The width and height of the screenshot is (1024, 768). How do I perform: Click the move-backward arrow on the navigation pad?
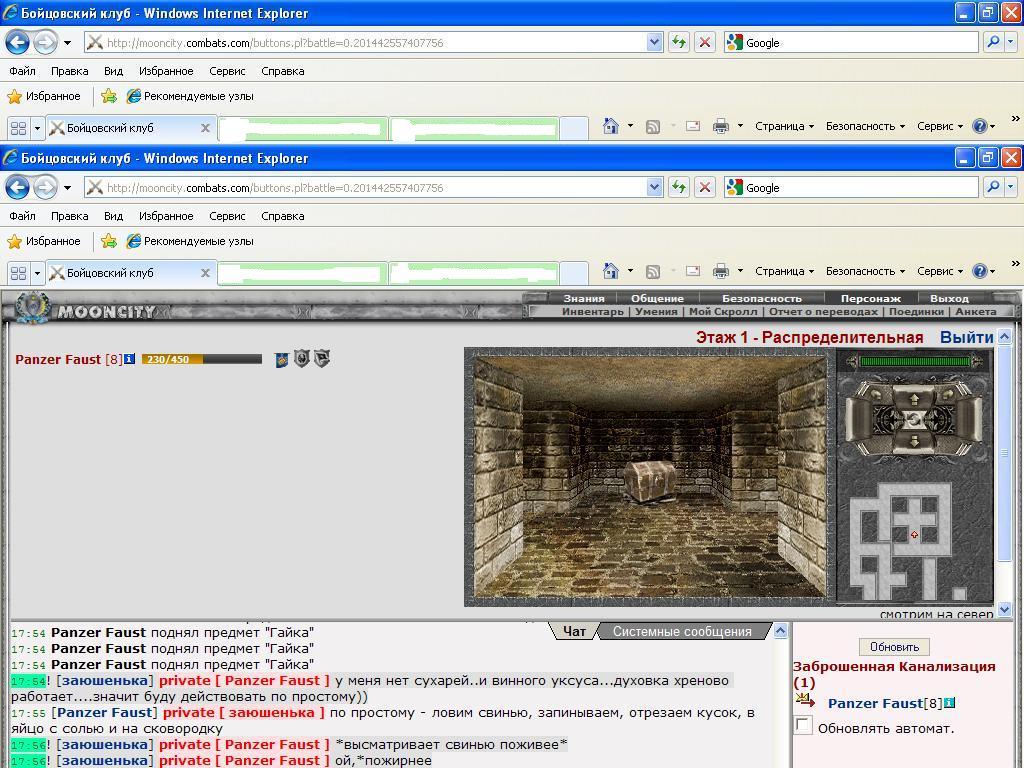[914, 441]
